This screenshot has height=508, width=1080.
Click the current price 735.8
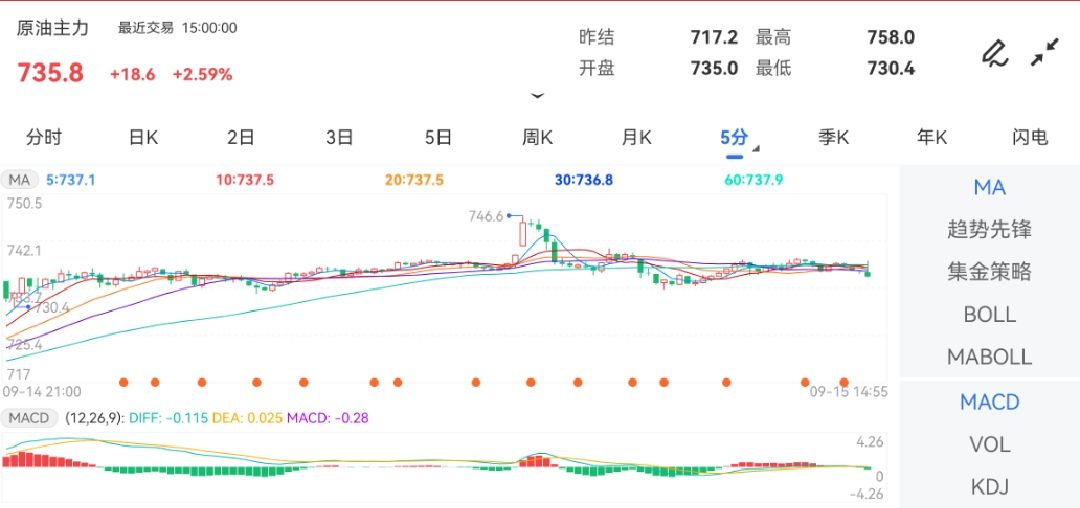tap(50, 73)
